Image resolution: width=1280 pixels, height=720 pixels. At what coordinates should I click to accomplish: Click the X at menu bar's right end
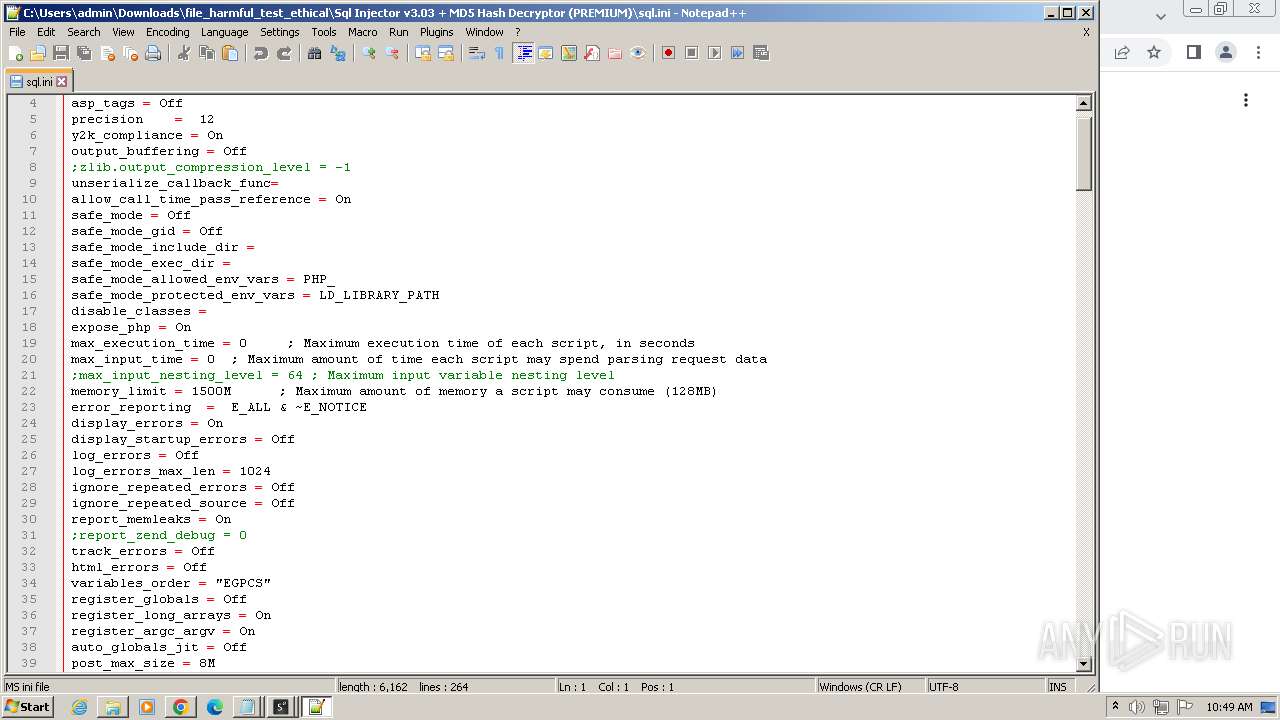point(1086,32)
